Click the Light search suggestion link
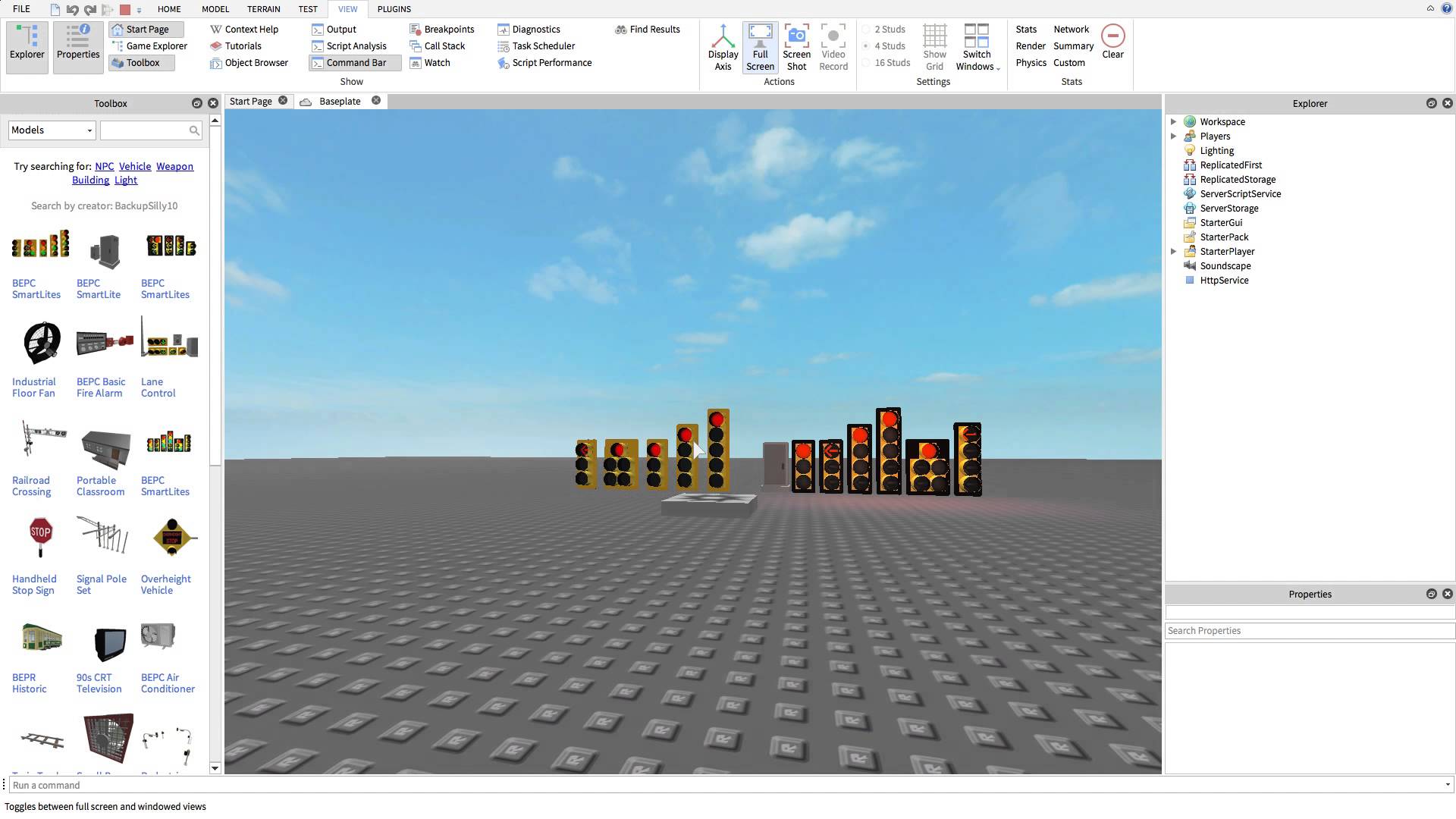 click(x=126, y=180)
